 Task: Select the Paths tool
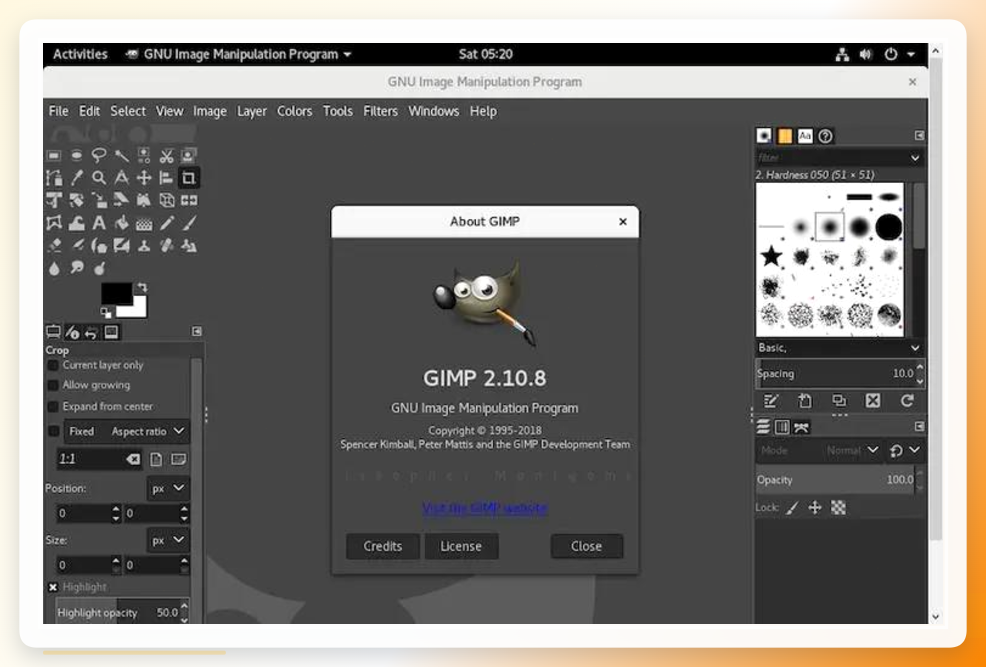pyautogui.click(x=54, y=178)
